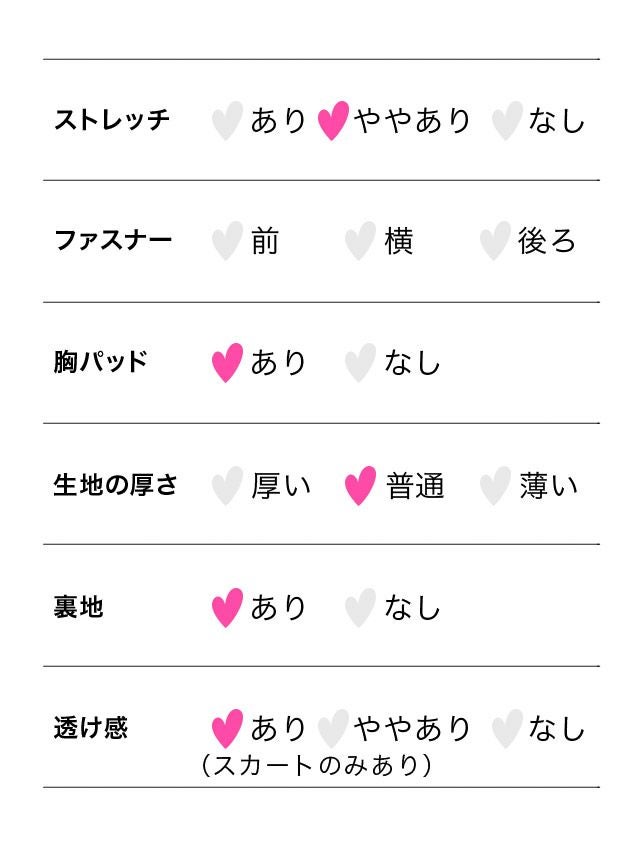Image resolution: width=640 pixels, height=854 pixels.
Task: Click the gray heart for 胸パッド なし
Action: pos(360,363)
